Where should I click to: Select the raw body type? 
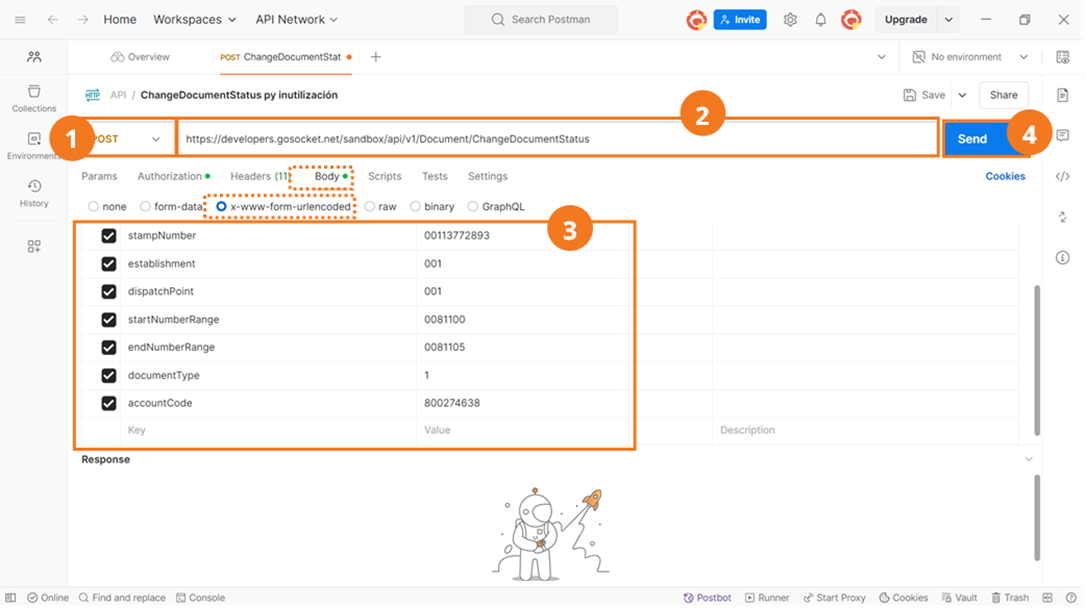pos(370,206)
